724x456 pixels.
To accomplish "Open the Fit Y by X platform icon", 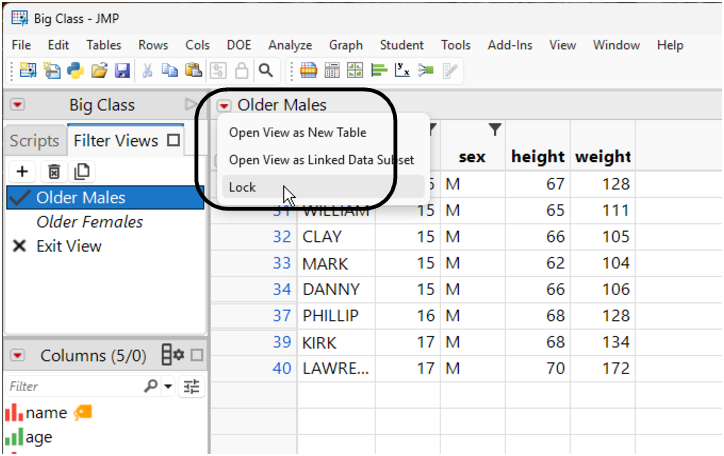I will (x=403, y=70).
